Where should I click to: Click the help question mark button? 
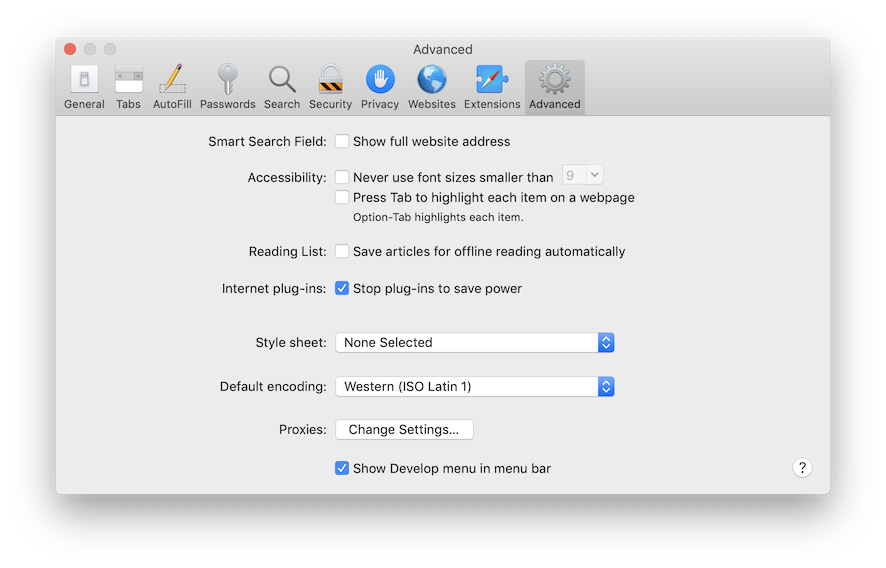[802, 468]
